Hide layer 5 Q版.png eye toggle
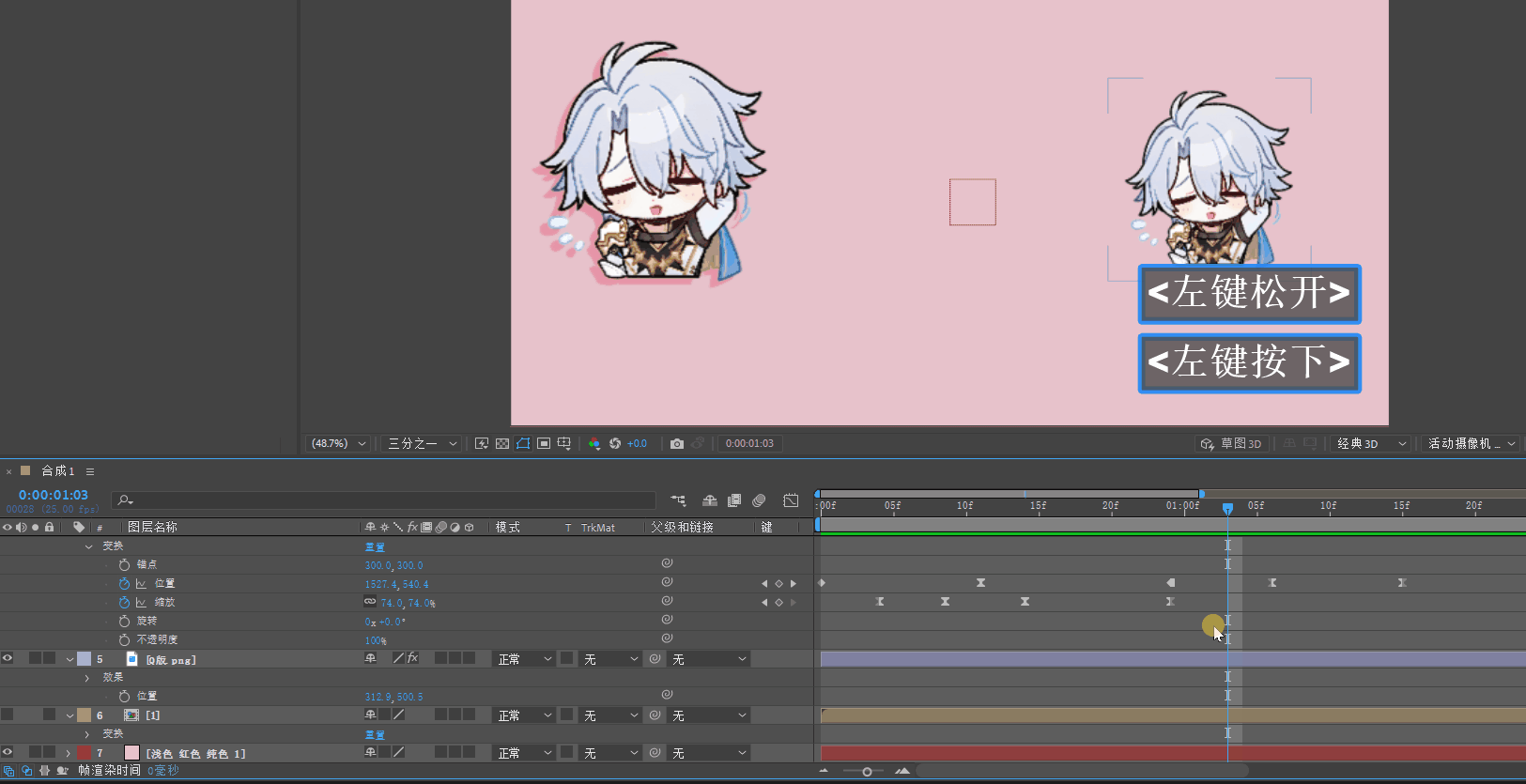 point(8,658)
